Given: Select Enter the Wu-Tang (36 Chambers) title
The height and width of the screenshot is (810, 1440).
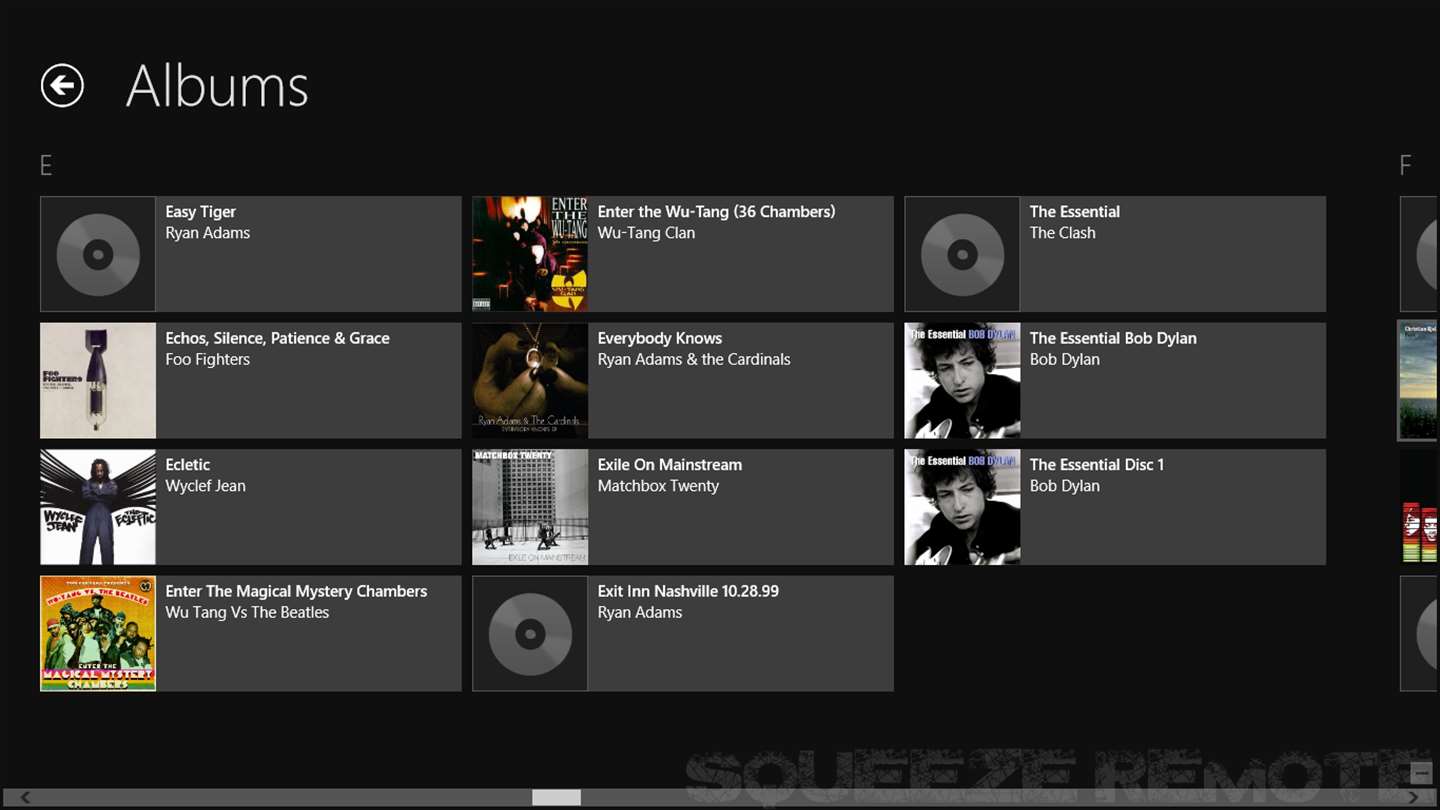Looking at the screenshot, I should click(716, 212).
